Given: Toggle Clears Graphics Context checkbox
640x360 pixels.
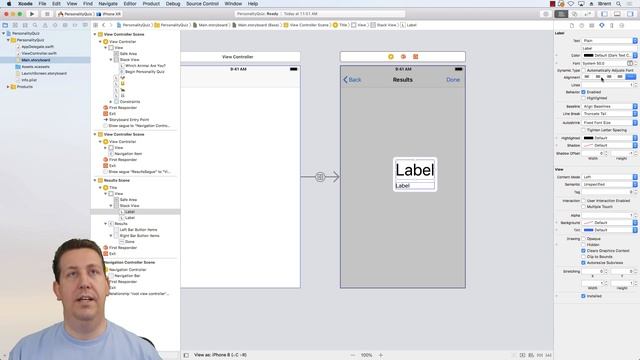Looking at the screenshot, I should click(x=583, y=251).
